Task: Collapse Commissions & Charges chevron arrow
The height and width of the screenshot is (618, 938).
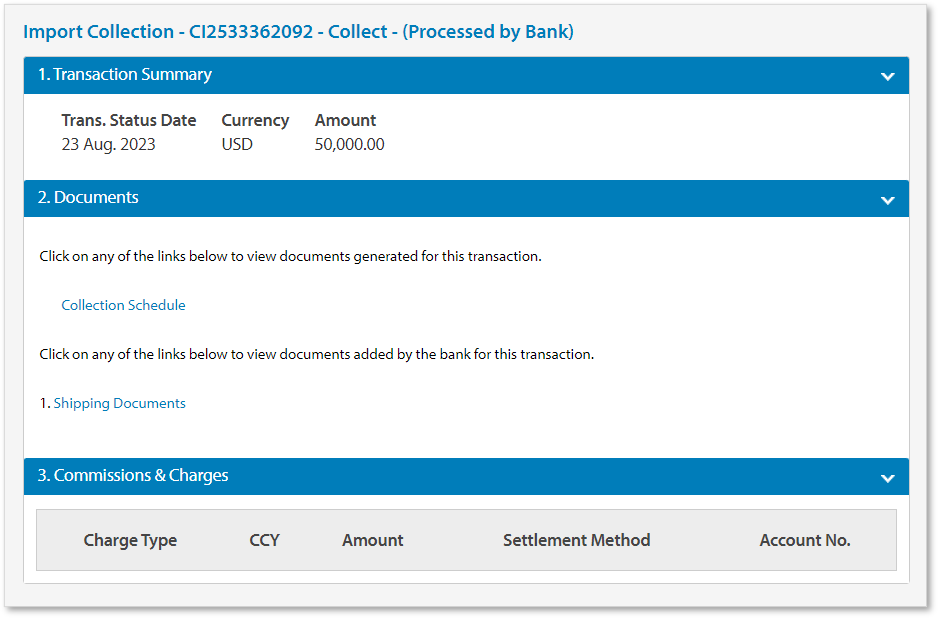Action: pyautogui.click(x=887, y=477)
